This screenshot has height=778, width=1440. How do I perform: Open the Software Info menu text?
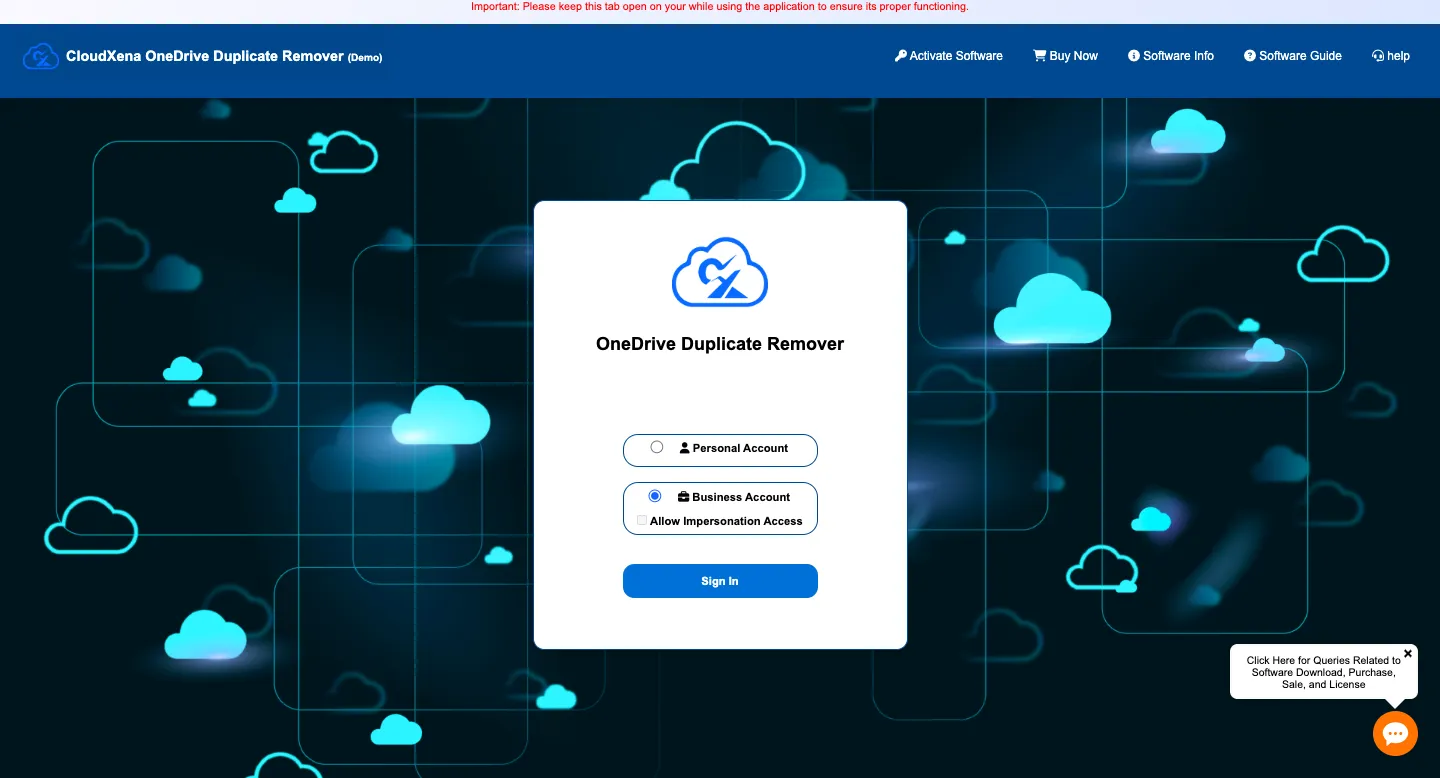[x=1178, y=56]
